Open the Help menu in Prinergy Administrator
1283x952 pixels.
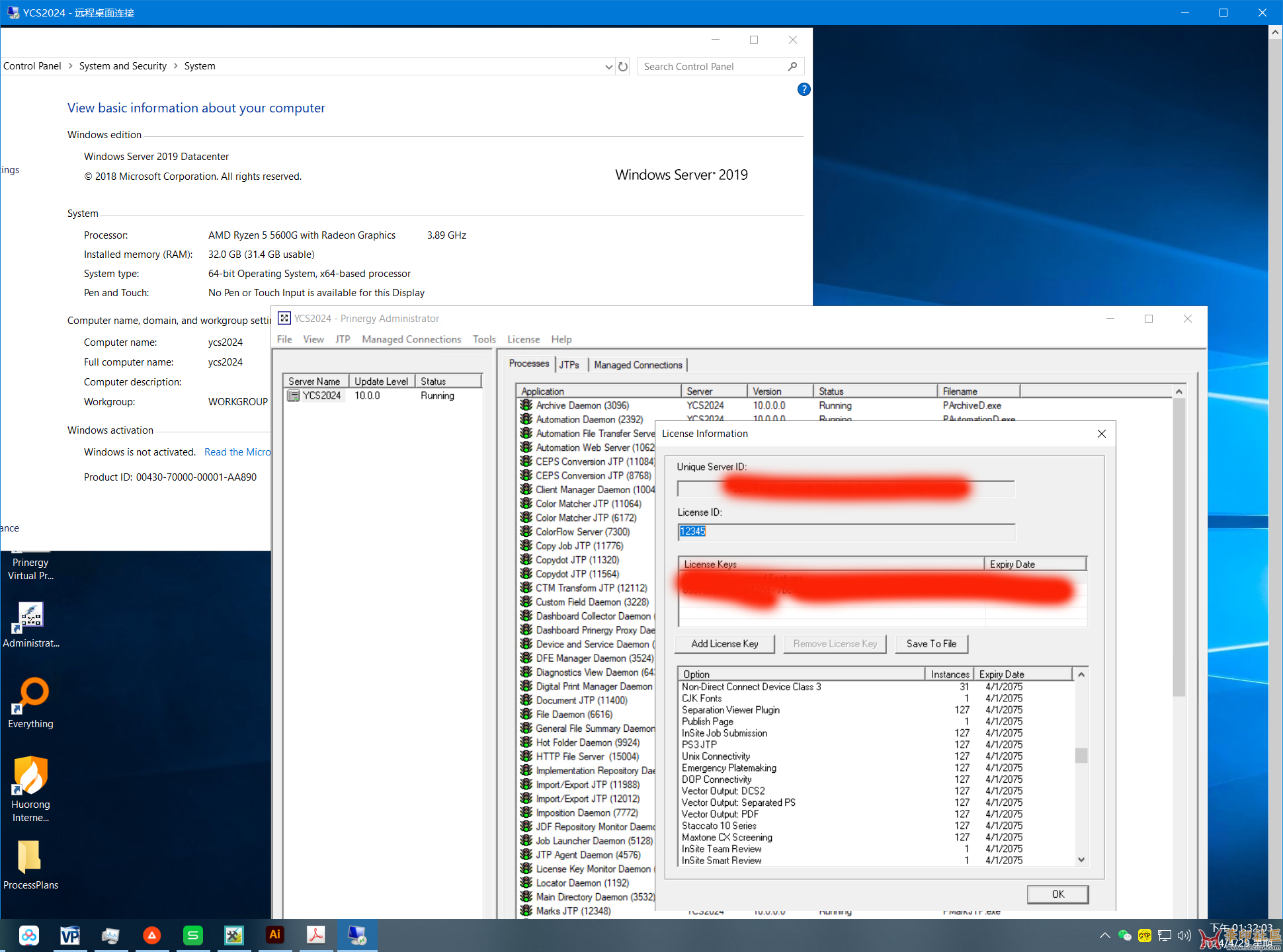pyautogui.click(x=561, y=339)
